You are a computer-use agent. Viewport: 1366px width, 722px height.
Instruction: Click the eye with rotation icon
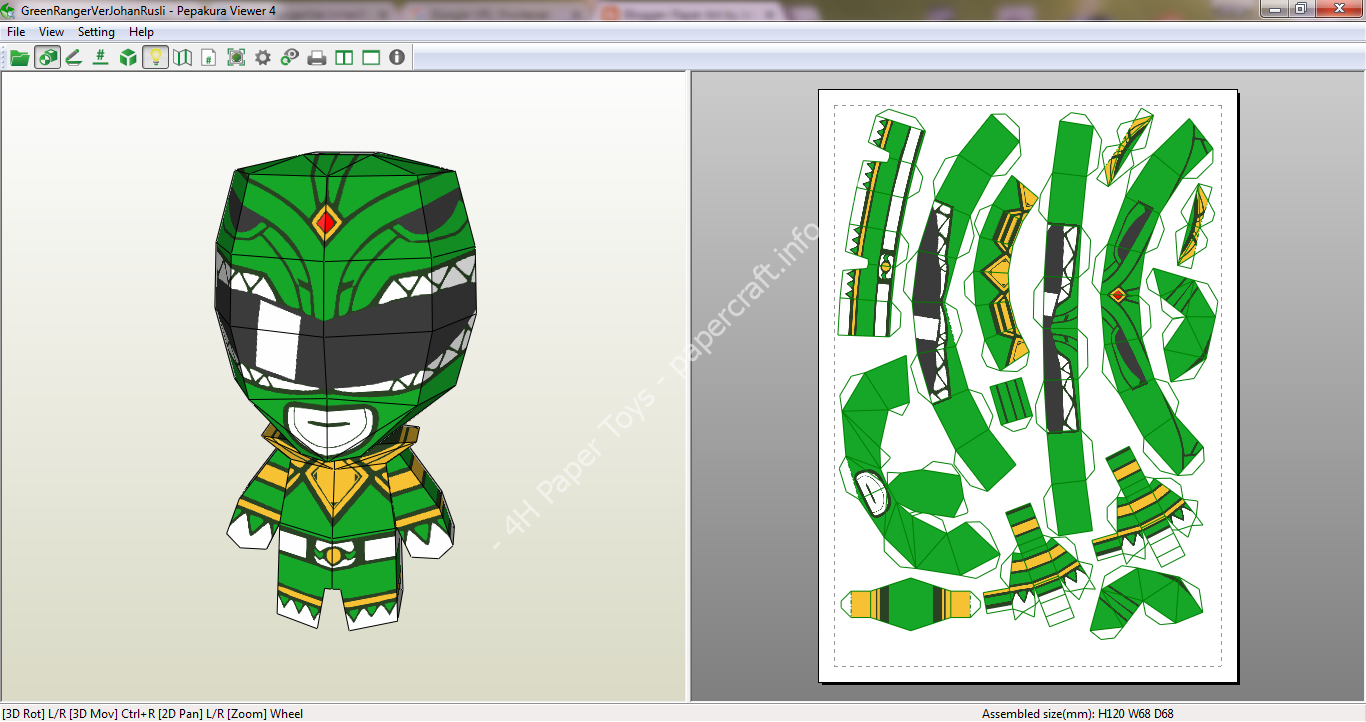pos(290,58)
